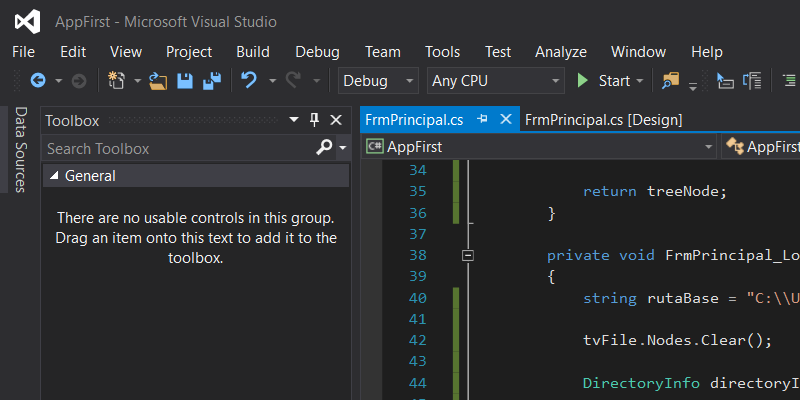The image size is (800, 400).
Task: Click the Save All icon
Action: 212,81
